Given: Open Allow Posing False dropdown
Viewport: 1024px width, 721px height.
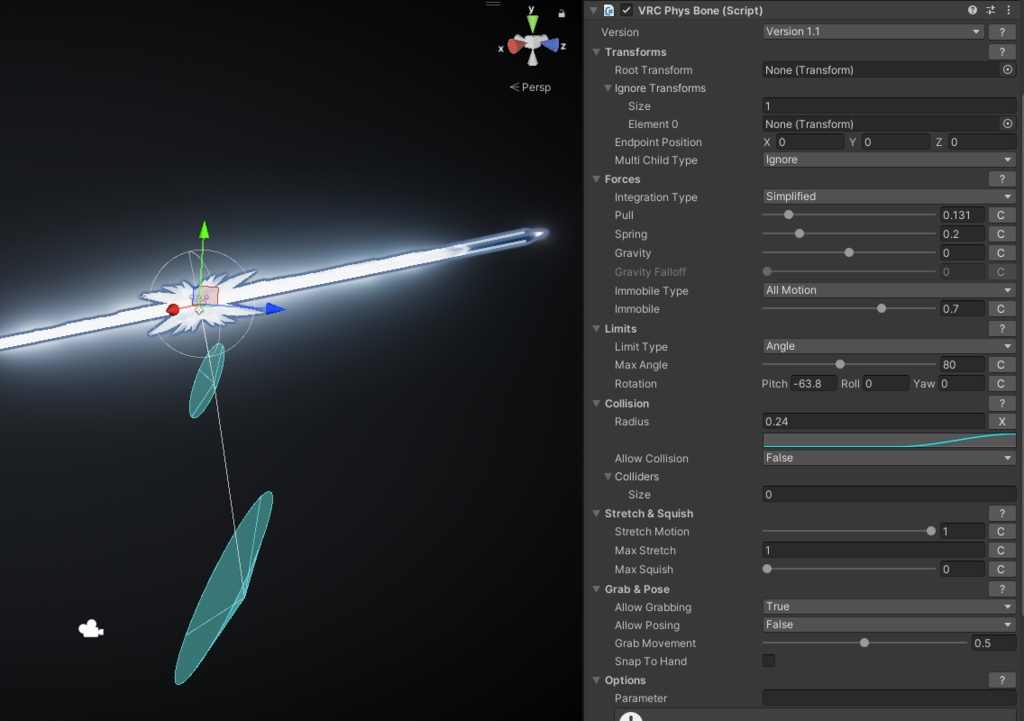Looking at the screenshot, I should pyautogui.click(x=889, y=625).
